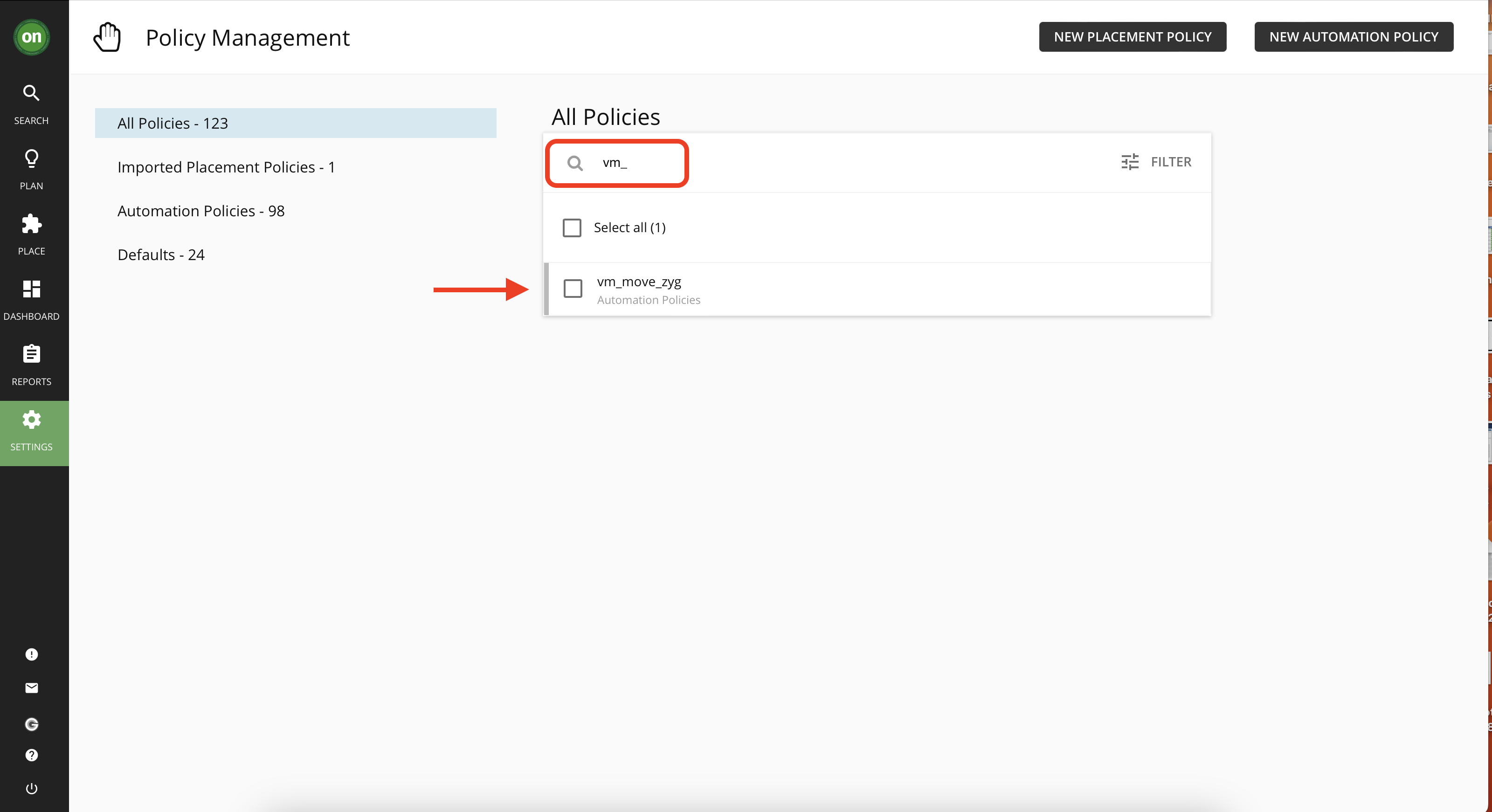This screenshot has width=1492, height=812.
Task: Go to the Dashboard view
Action: [x=31, y=300]
